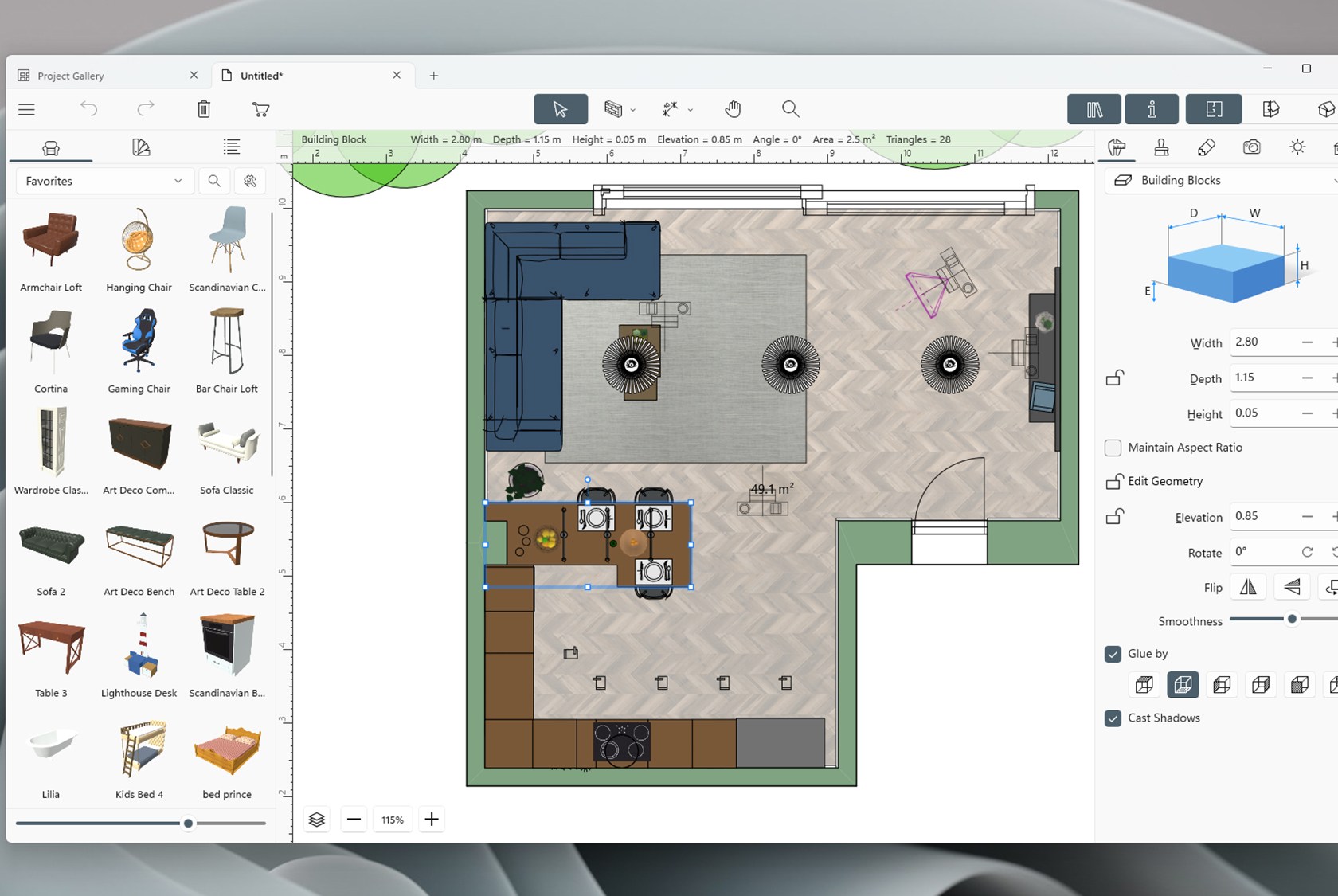Click the Redo arrow icon
Image resolution: width=1338 pixels, height=896 pixels.
coord(146,108)
